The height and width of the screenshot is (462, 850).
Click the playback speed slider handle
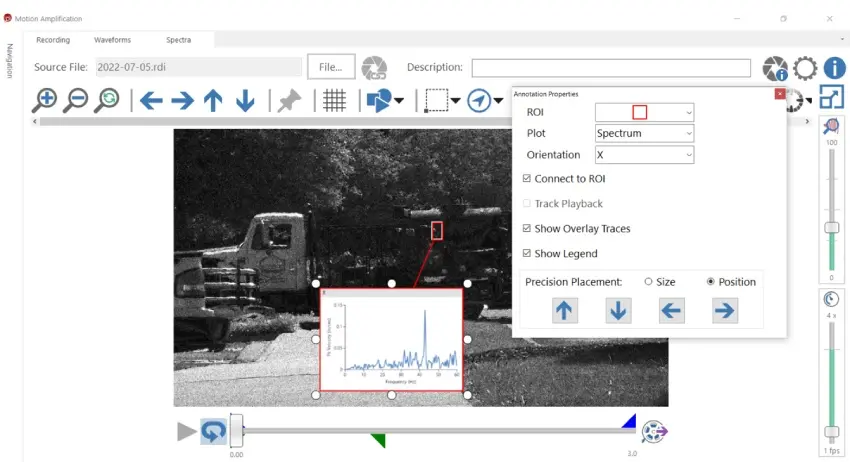(x=832, y=432)
